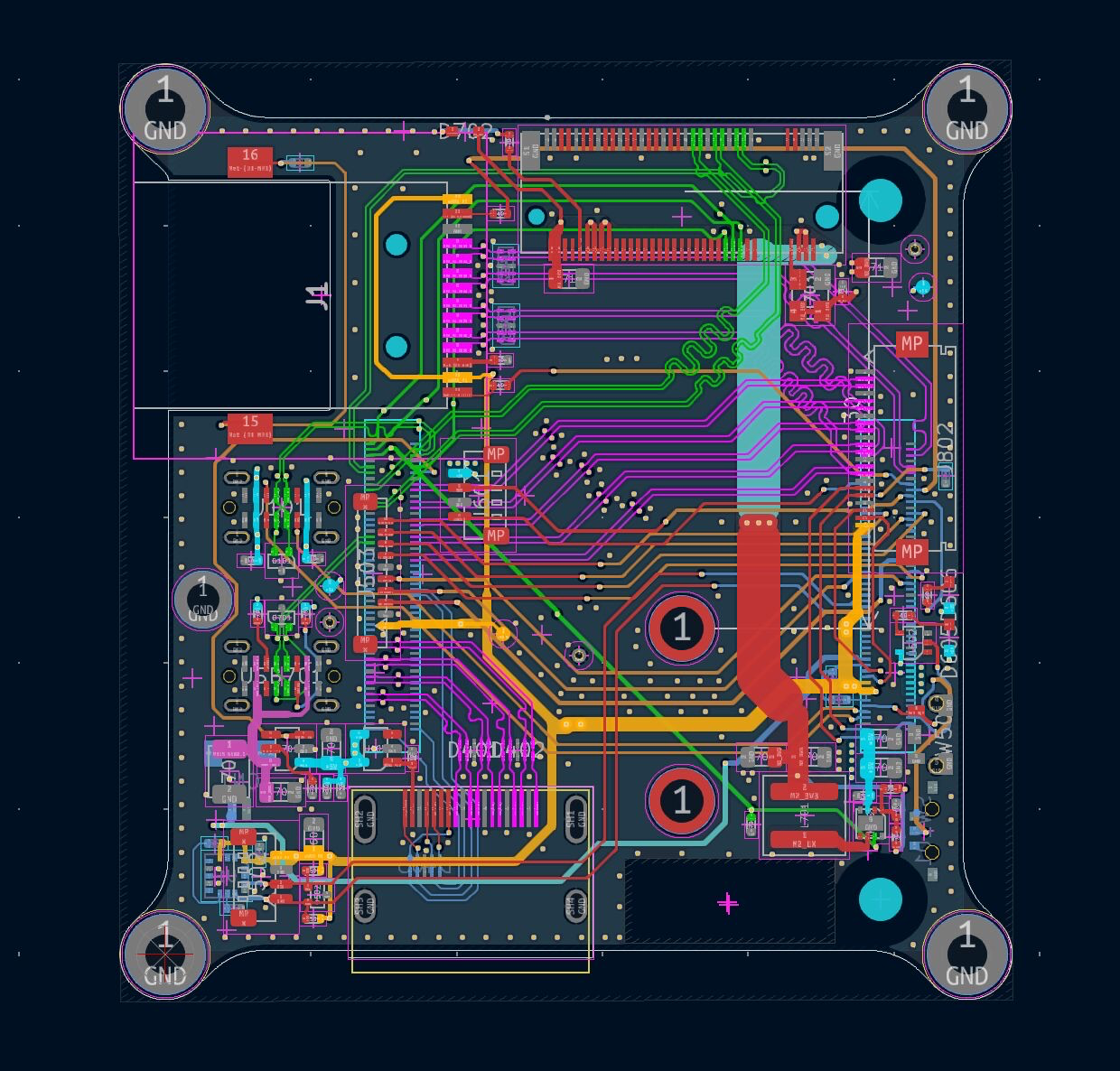Click the red pad numbered 15
The height and width of the screenshot is (1071, 1120).
250,427
